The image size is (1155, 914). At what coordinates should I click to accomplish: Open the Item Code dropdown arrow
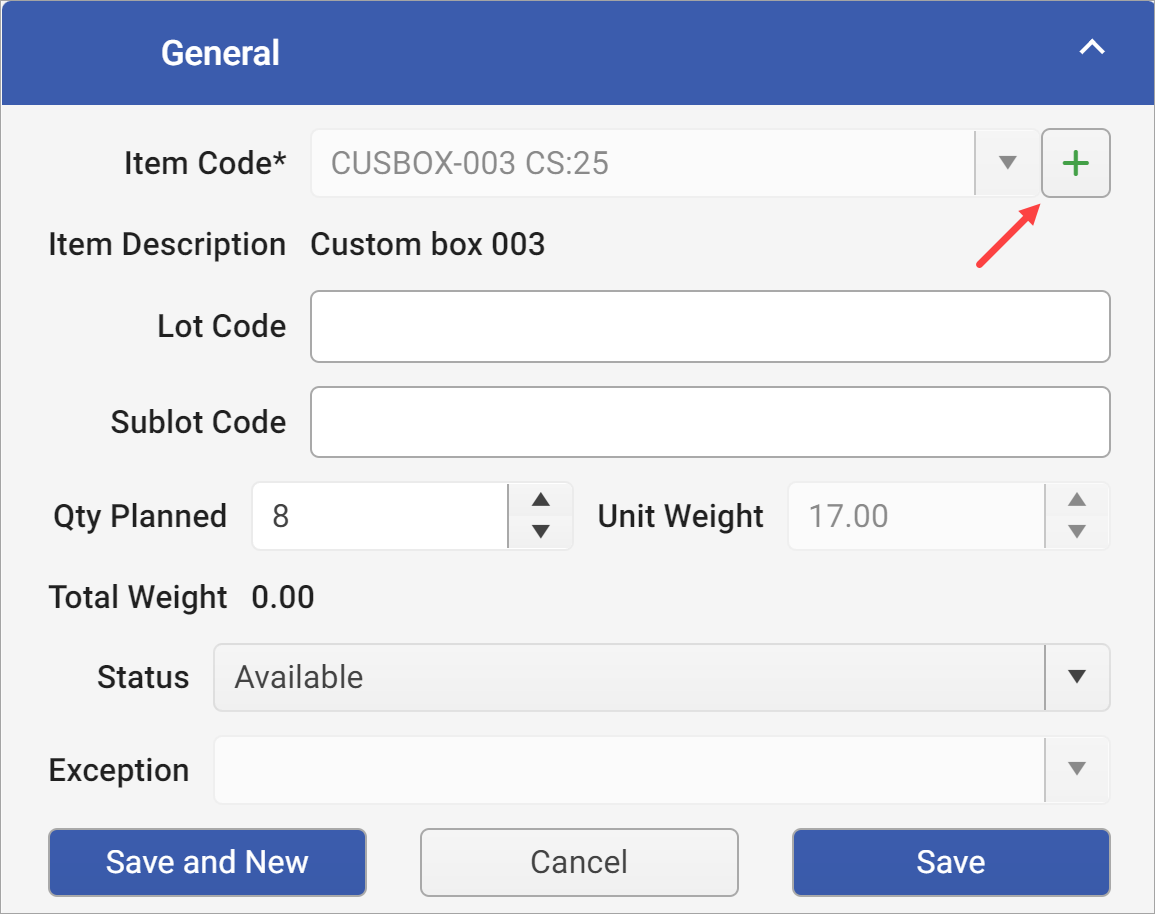[x=1006, y=163]
